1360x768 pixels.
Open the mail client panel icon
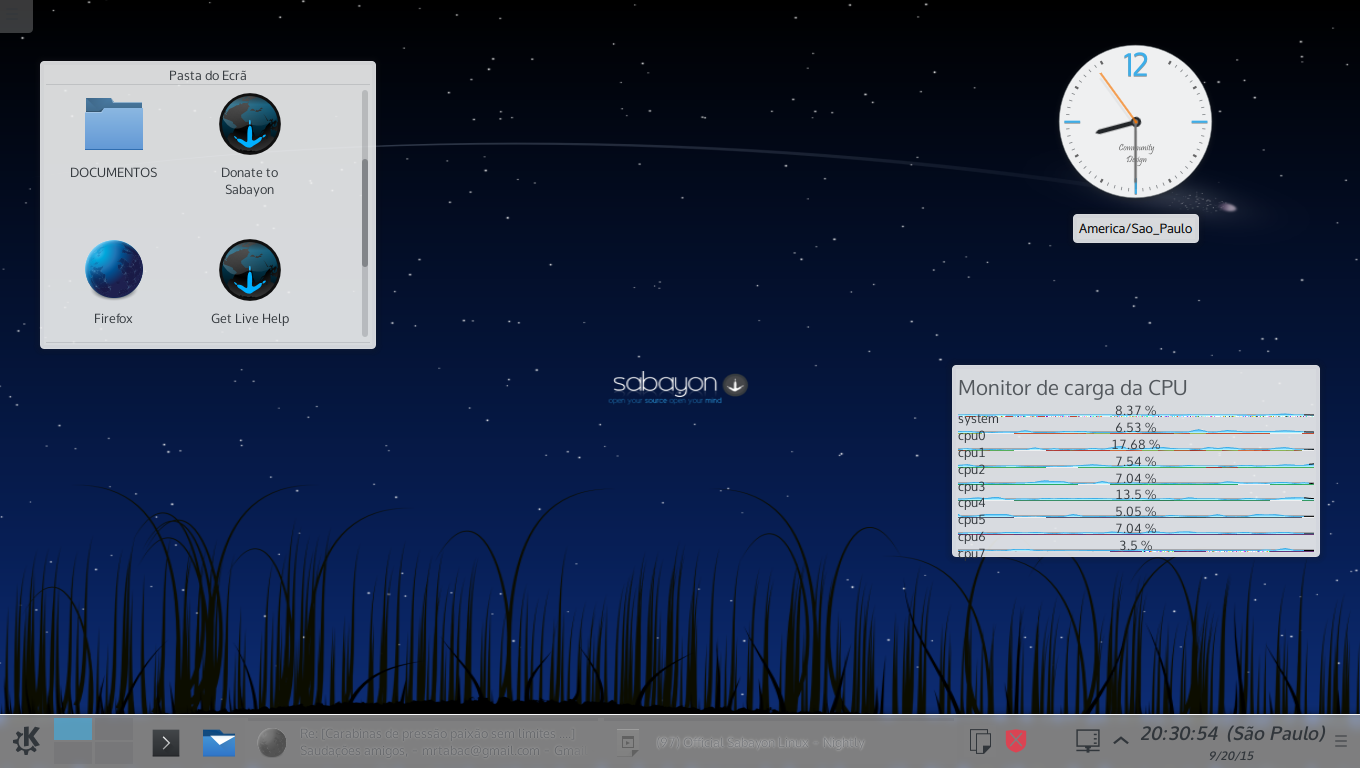pos(219,742)
